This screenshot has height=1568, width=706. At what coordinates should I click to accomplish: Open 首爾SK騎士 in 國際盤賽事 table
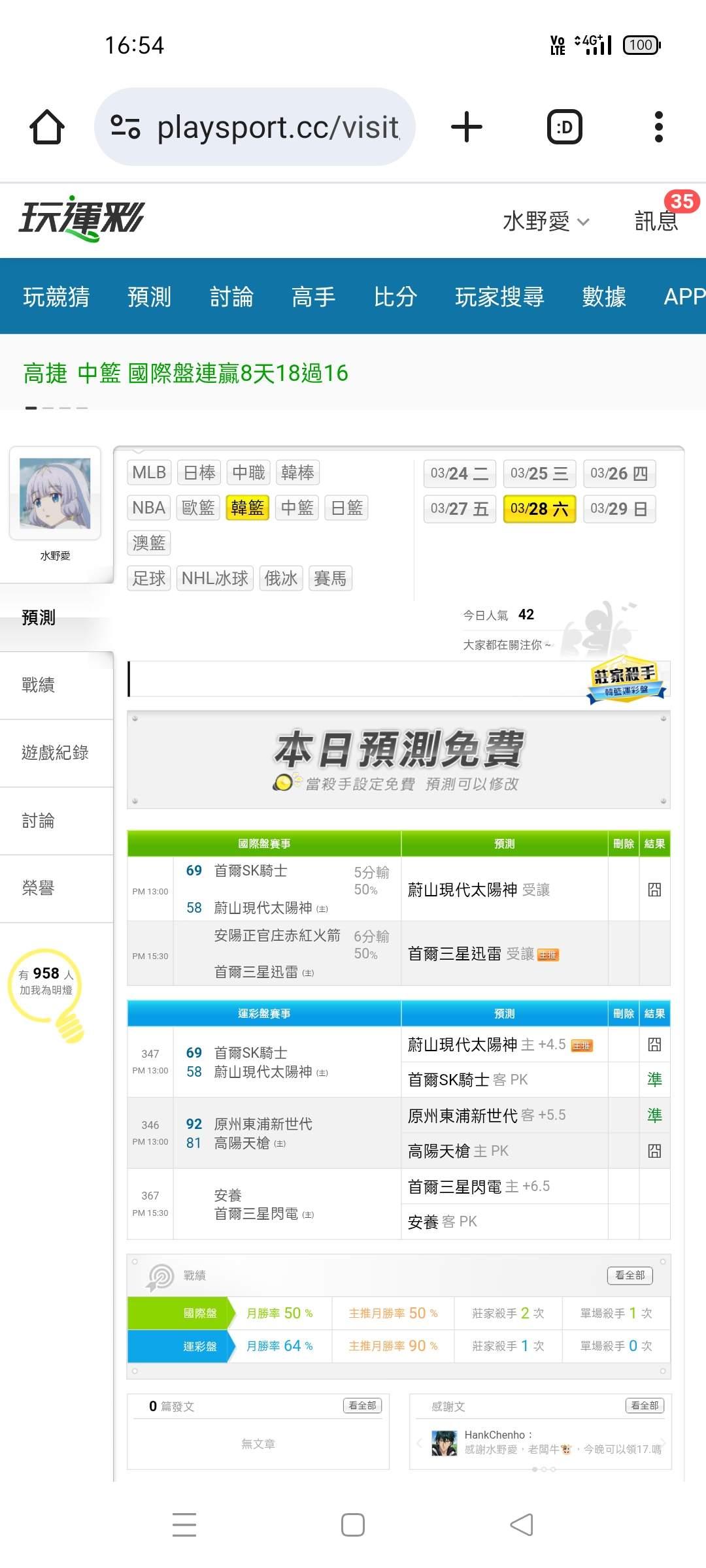coord(250,871)
